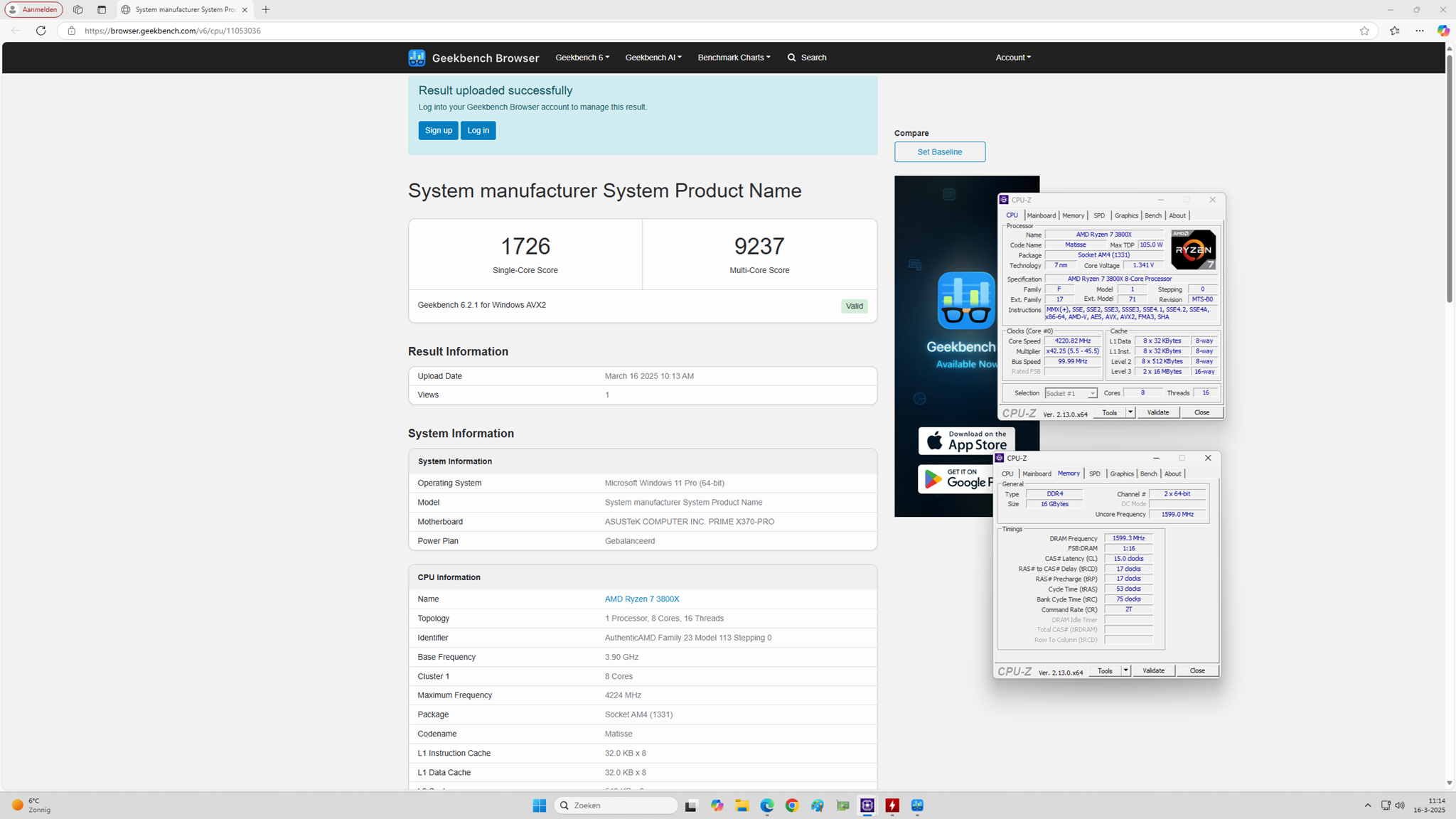Click the browser address bar URL
This screenshot has width=1456, height=819.
pos(173,31)
